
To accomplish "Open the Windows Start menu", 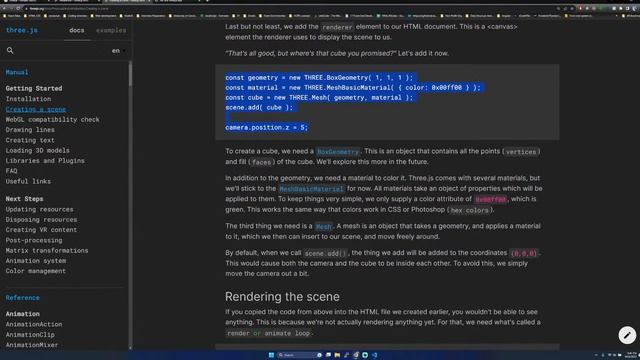I will [x=271, y=355].
